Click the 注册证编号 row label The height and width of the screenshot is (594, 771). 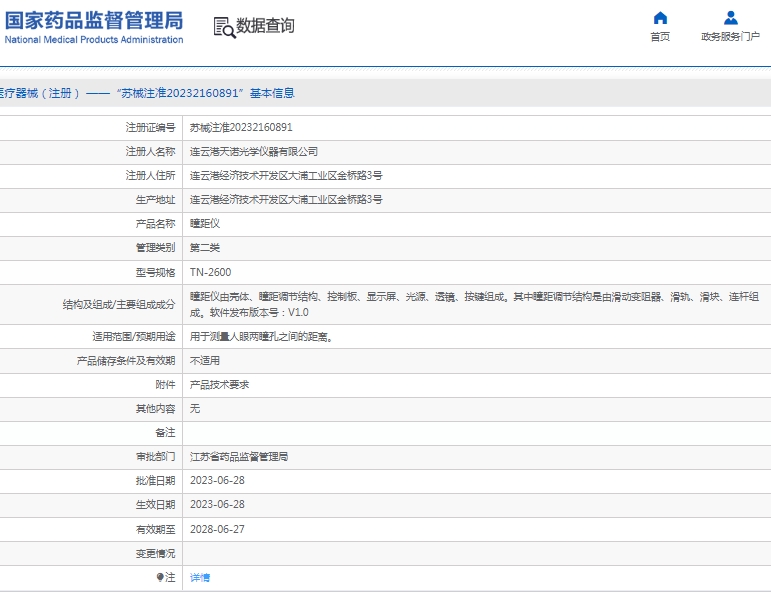click(x=150, y=128)
